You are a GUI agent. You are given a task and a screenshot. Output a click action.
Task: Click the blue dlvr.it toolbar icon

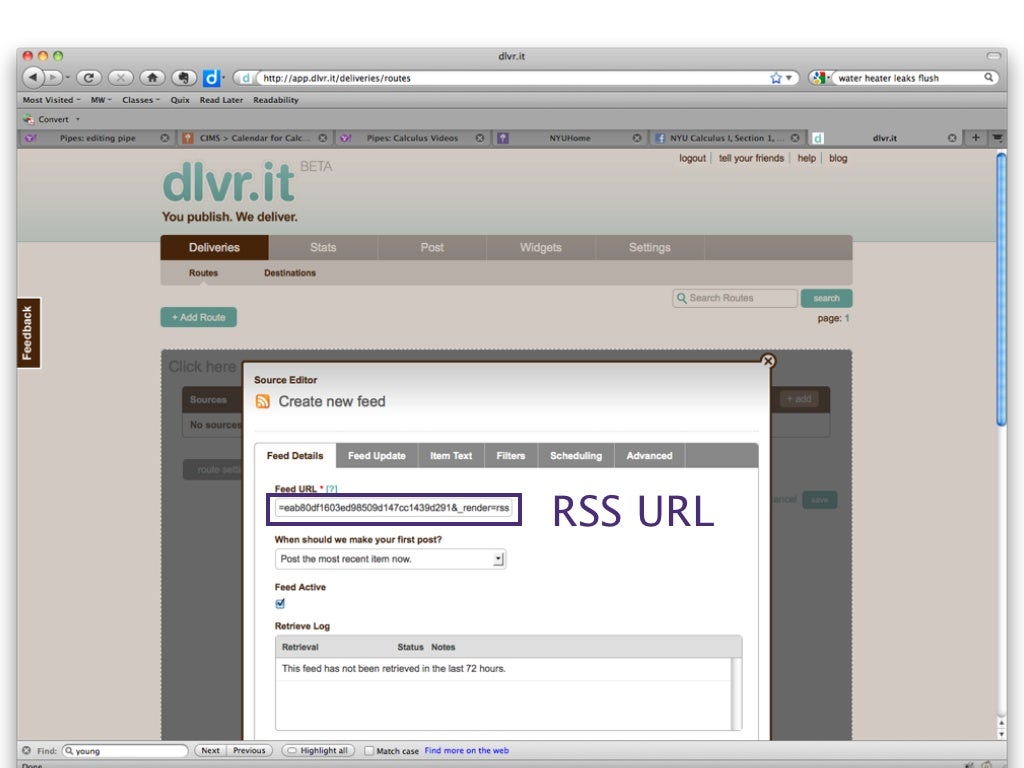[211, 78]
